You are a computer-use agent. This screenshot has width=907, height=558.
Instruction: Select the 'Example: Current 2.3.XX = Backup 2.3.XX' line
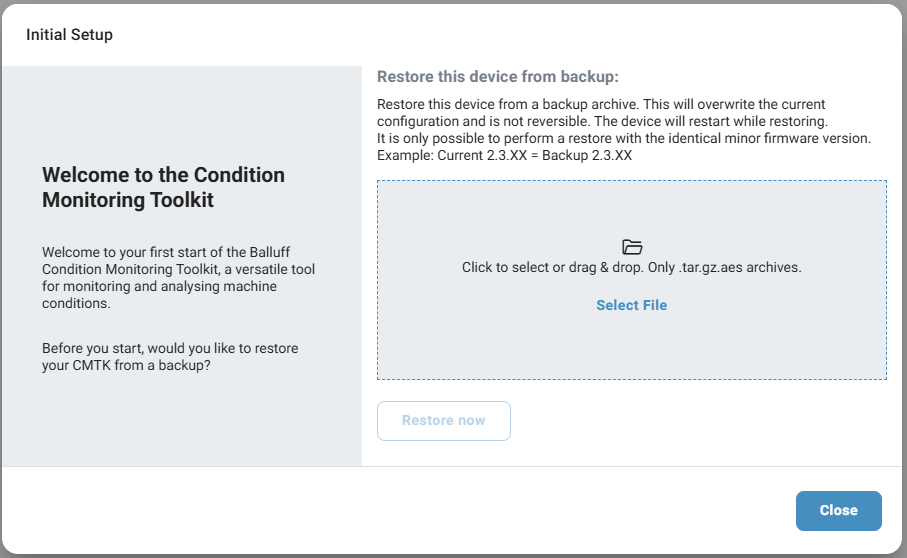[504, 156]
